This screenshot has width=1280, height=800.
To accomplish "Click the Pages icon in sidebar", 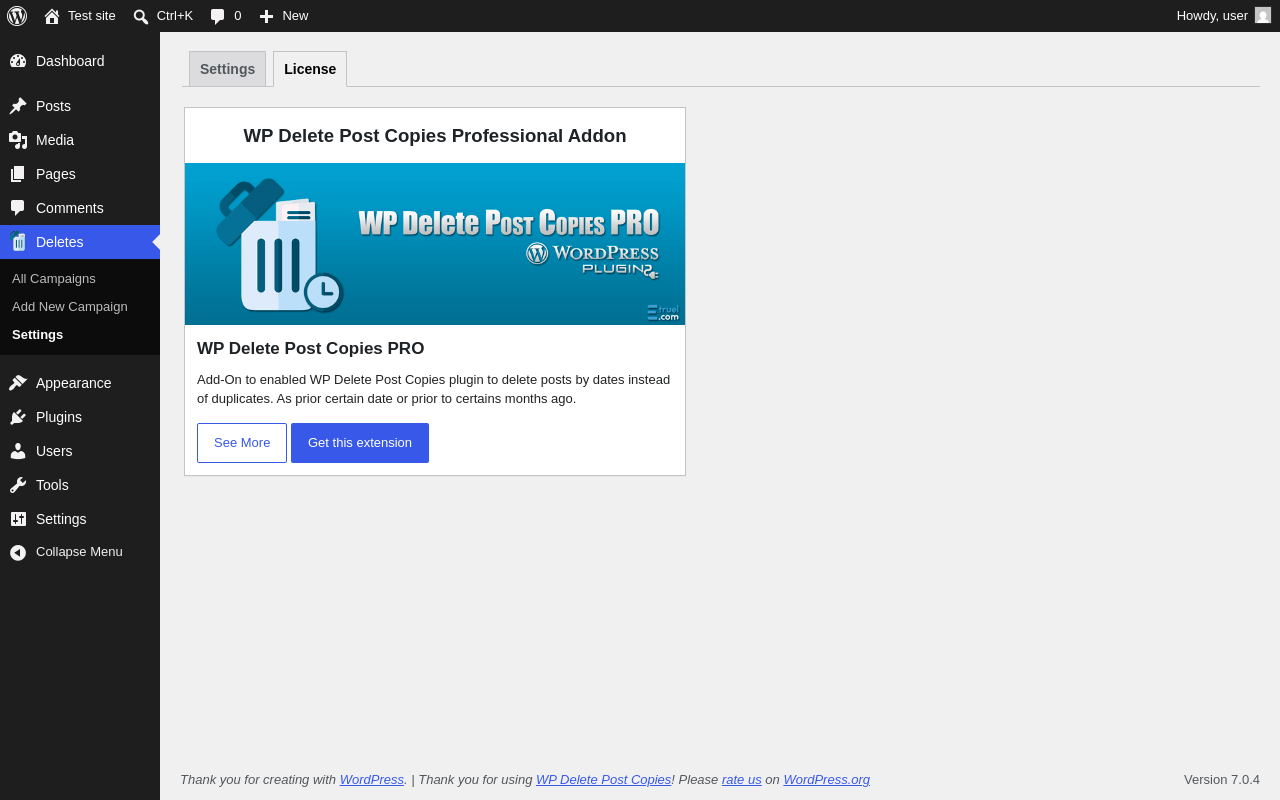I will click(x=18, y=174).
